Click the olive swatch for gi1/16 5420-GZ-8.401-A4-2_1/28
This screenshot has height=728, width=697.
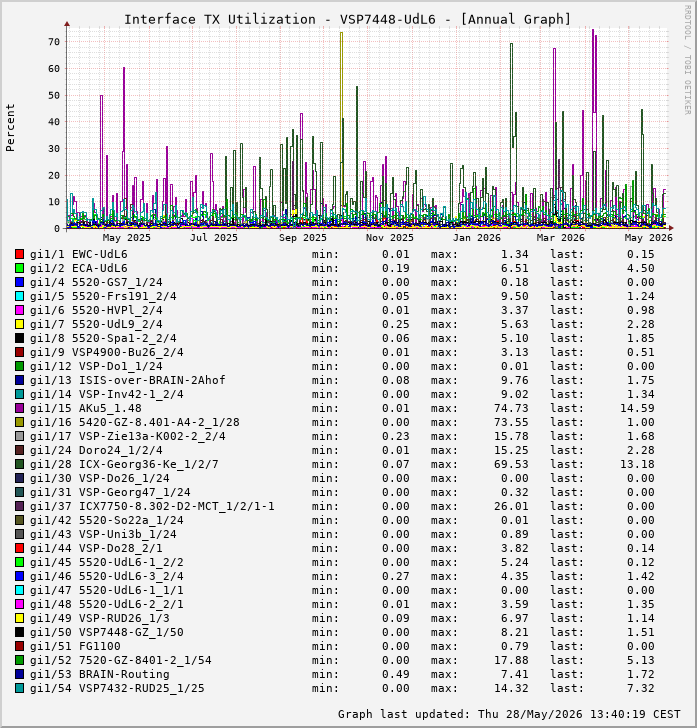[x=19, y=422]
